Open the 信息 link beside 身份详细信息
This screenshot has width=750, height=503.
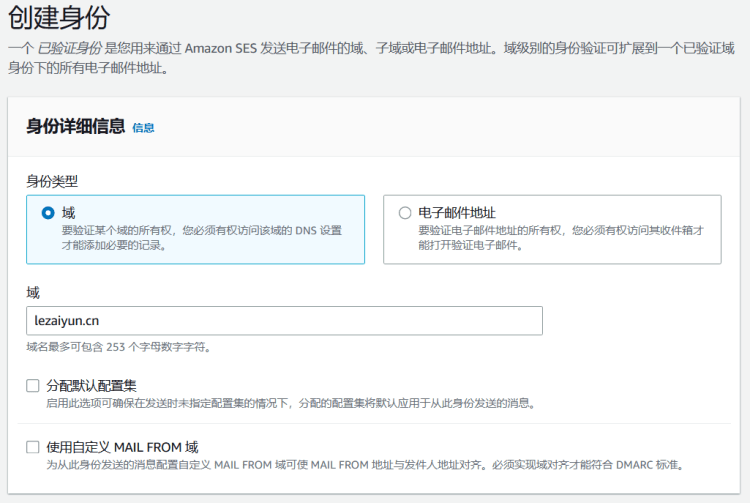pyautogui.click(x=143, y=128)
